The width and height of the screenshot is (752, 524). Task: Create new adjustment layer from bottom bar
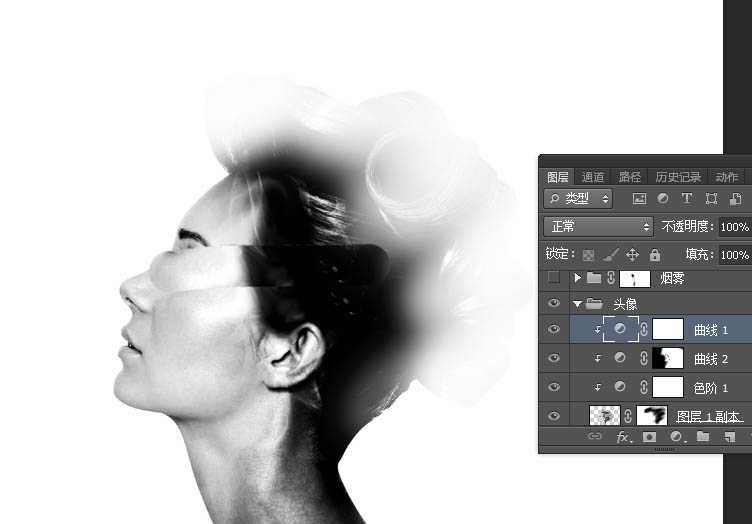click(x=676, y=437)
